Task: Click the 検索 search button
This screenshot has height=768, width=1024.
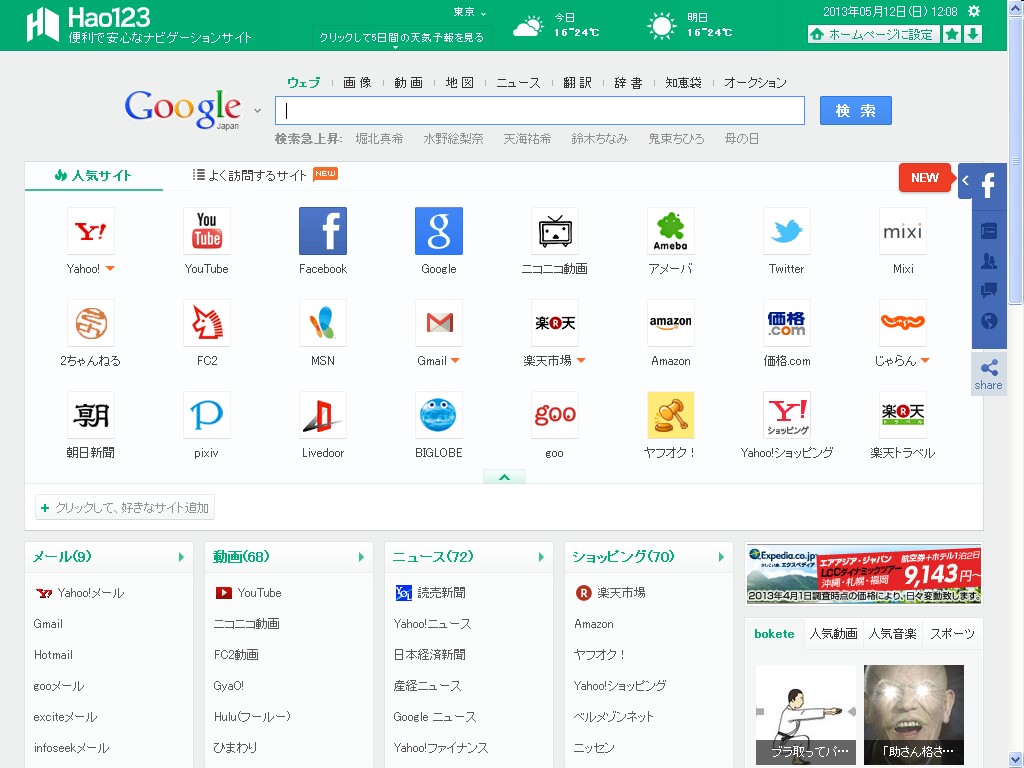Action: 856,111
